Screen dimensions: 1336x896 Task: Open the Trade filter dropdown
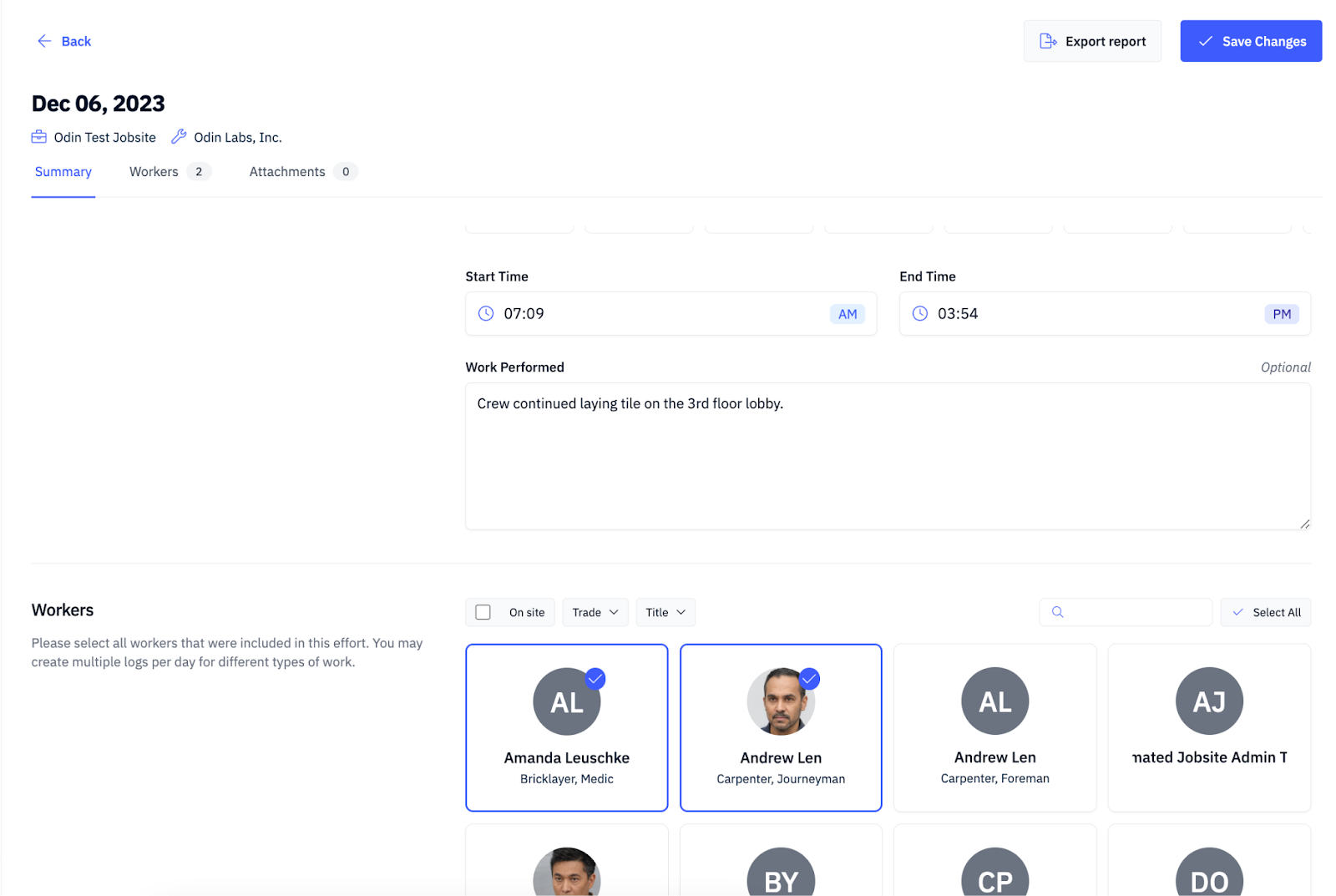point(595,612)
